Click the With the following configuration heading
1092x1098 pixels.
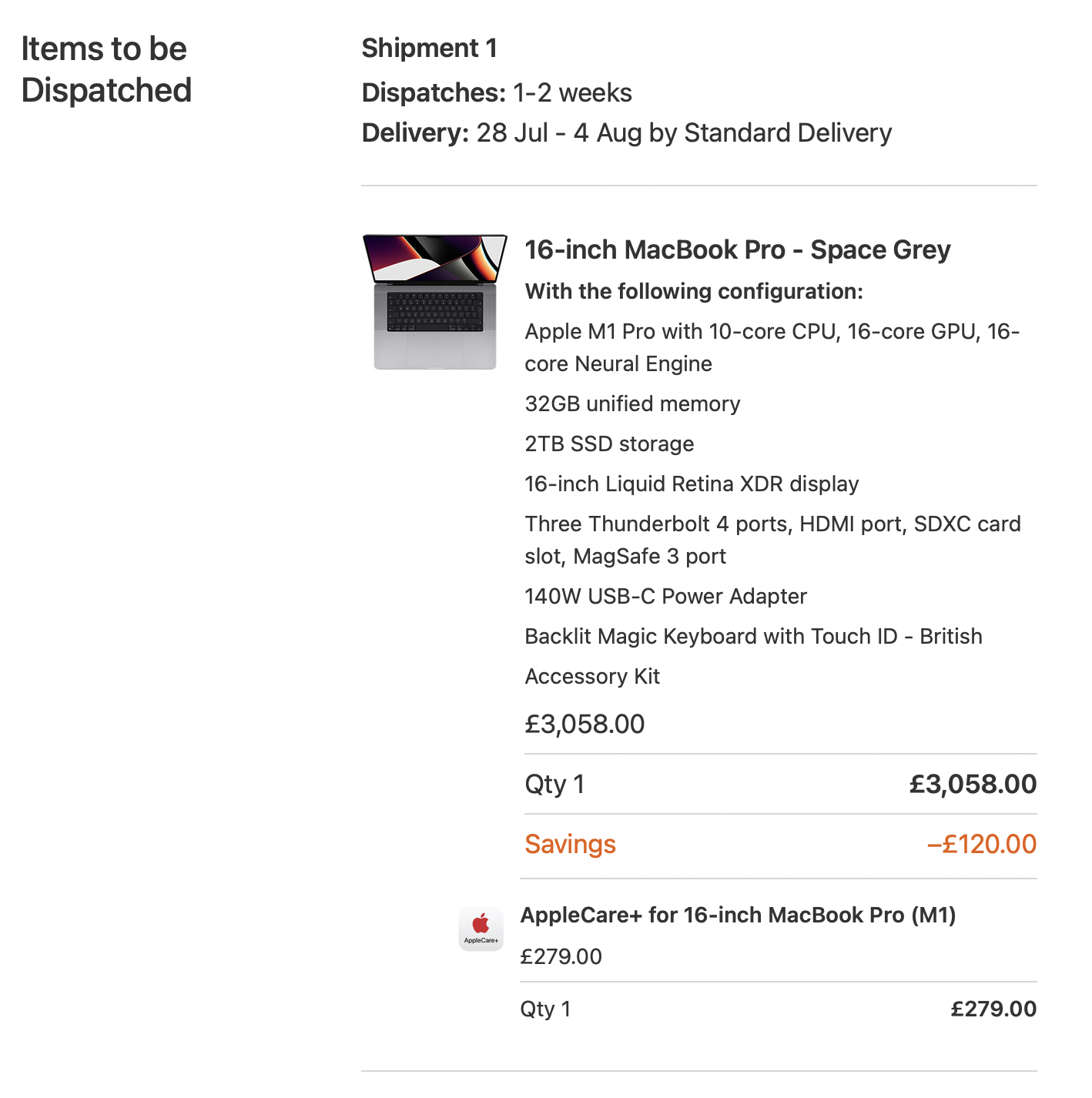tap(694, 291)
